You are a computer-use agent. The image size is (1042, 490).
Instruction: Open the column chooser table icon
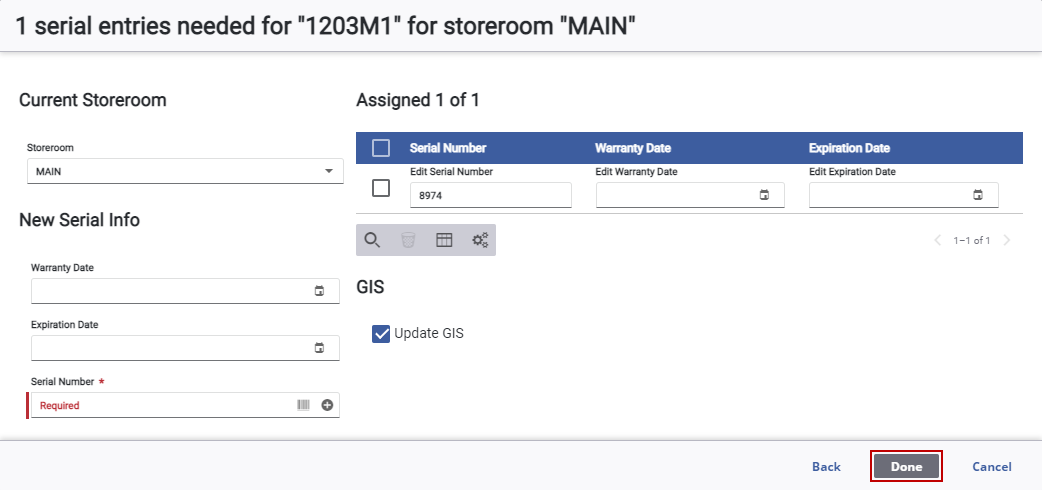[x=444, y=240]
